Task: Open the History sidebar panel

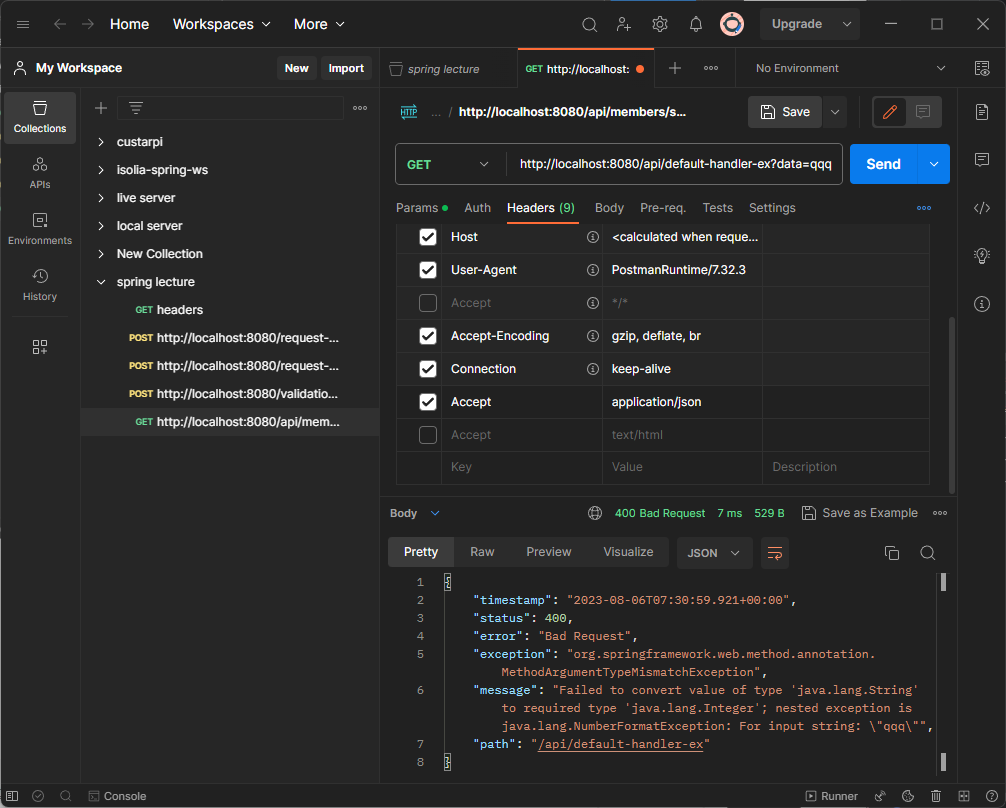Action: 40,285
